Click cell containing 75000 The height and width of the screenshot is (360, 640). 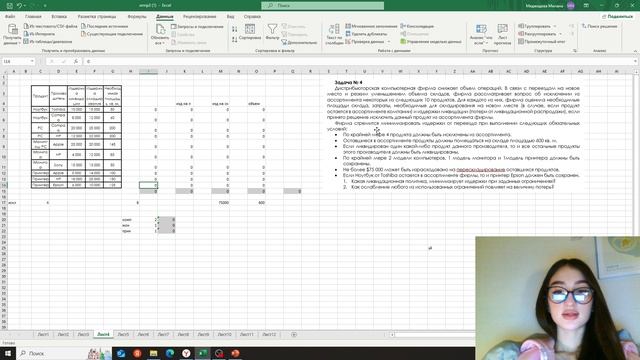[220, 202]
